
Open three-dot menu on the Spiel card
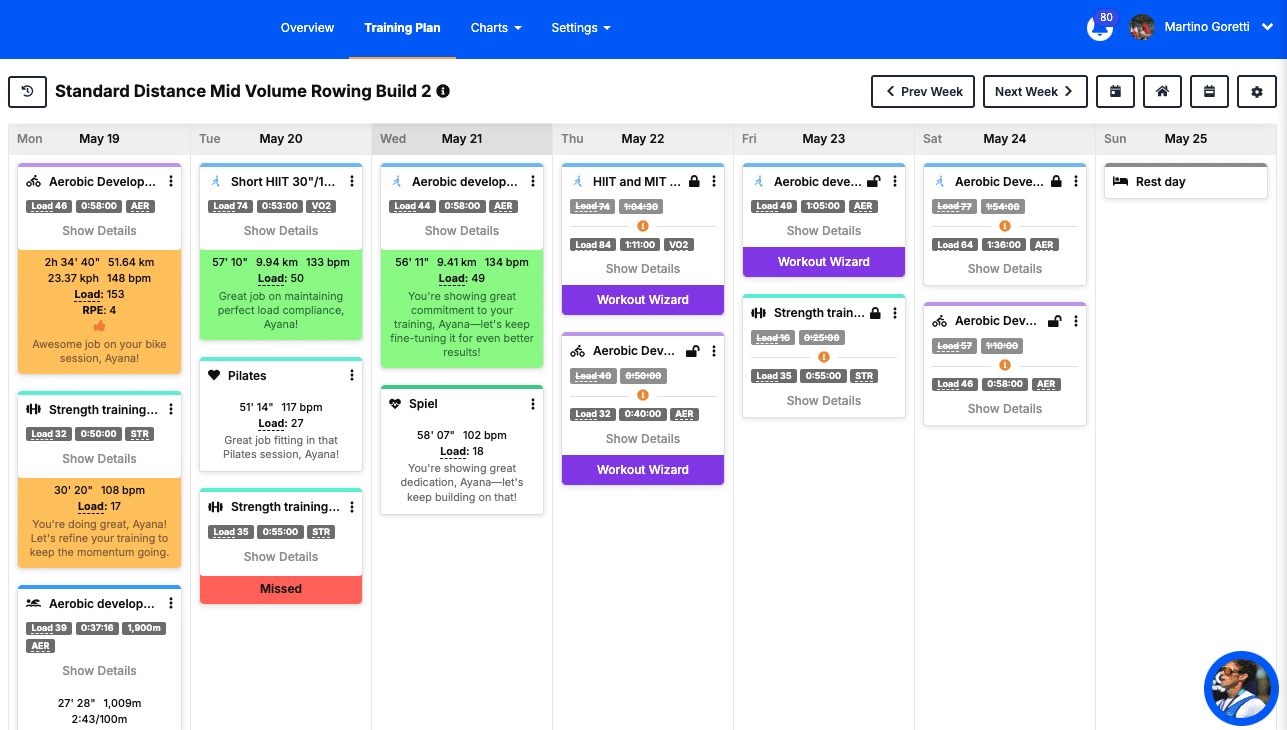[x=533, y=404]
